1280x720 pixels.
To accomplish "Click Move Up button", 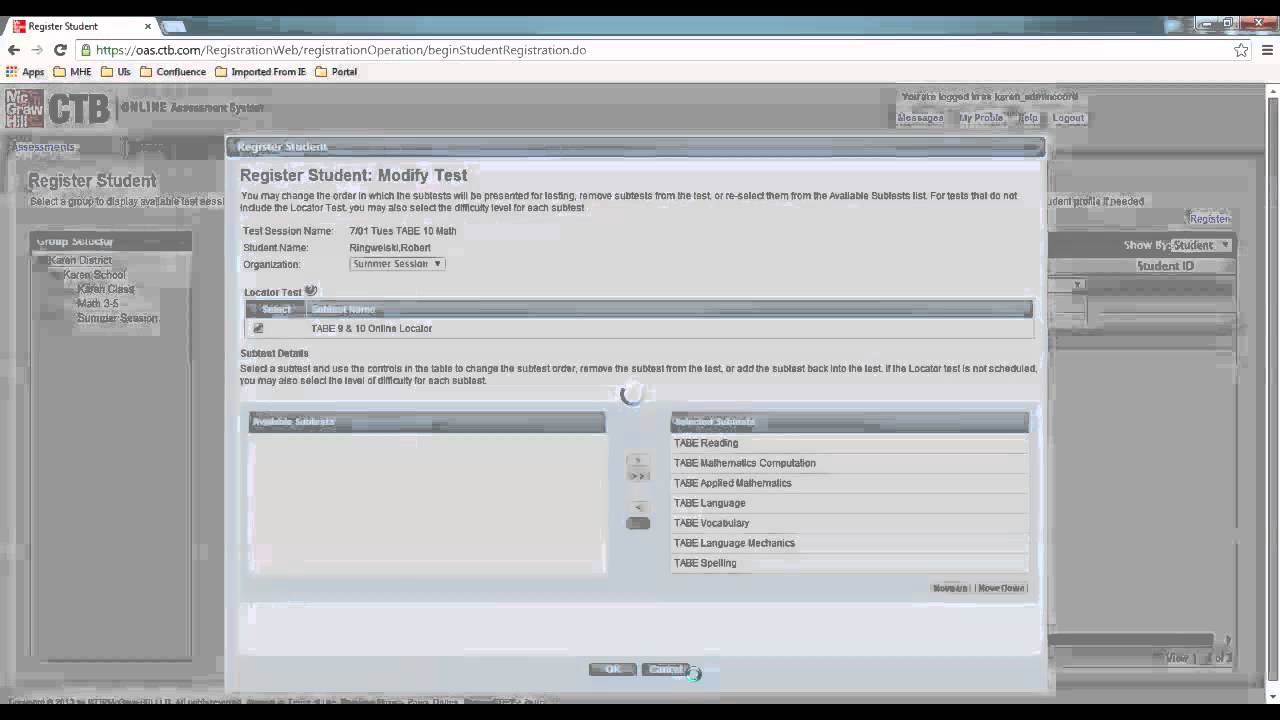I will 950,588.
